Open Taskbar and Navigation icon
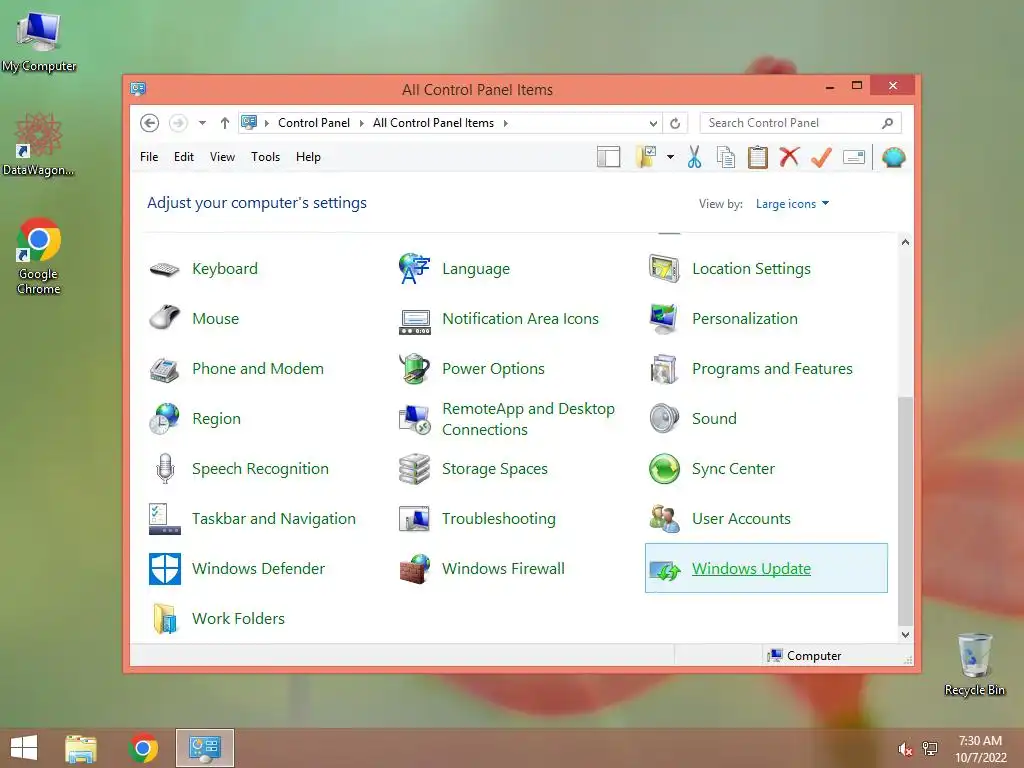The width and height of the screenshot is (1024, 768). pyautogui.click(x=164, y=519)
